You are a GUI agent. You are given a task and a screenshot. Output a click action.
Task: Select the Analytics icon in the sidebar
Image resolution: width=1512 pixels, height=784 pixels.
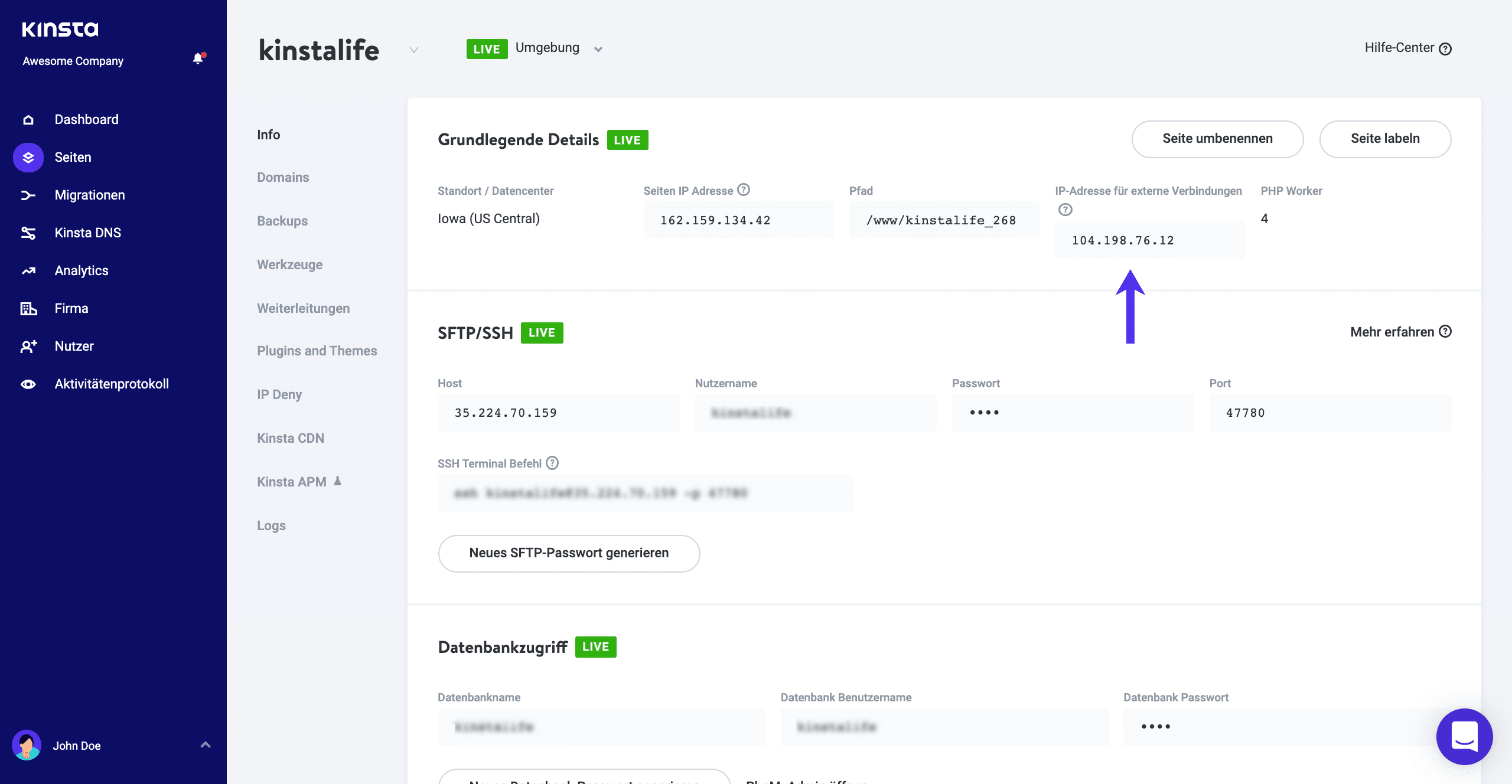[x=28, y=270]
